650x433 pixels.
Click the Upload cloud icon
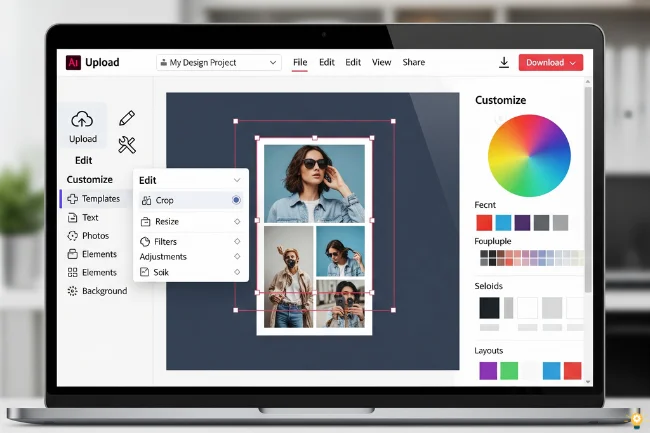click(82, 120)
